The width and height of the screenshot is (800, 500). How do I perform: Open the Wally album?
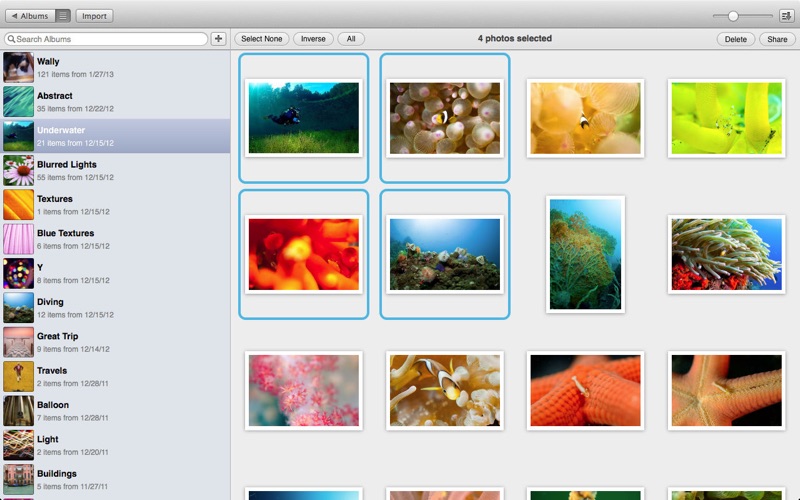(115, 67)
